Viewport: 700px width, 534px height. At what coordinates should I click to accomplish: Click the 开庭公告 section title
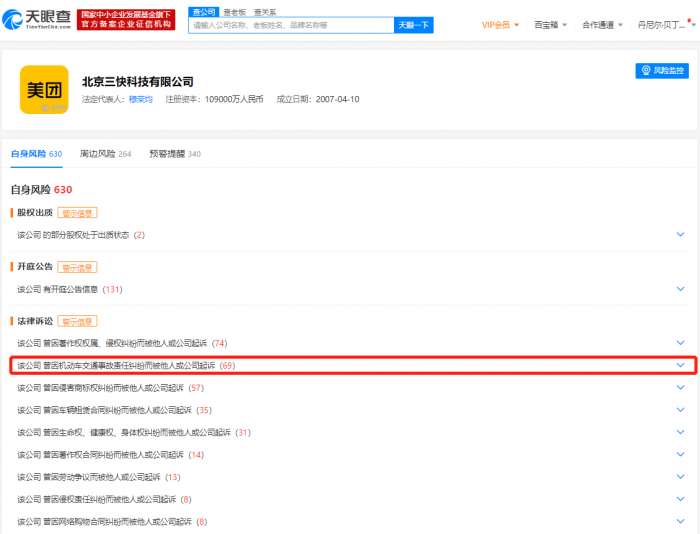pyautogui.click(x=35, y=267)
